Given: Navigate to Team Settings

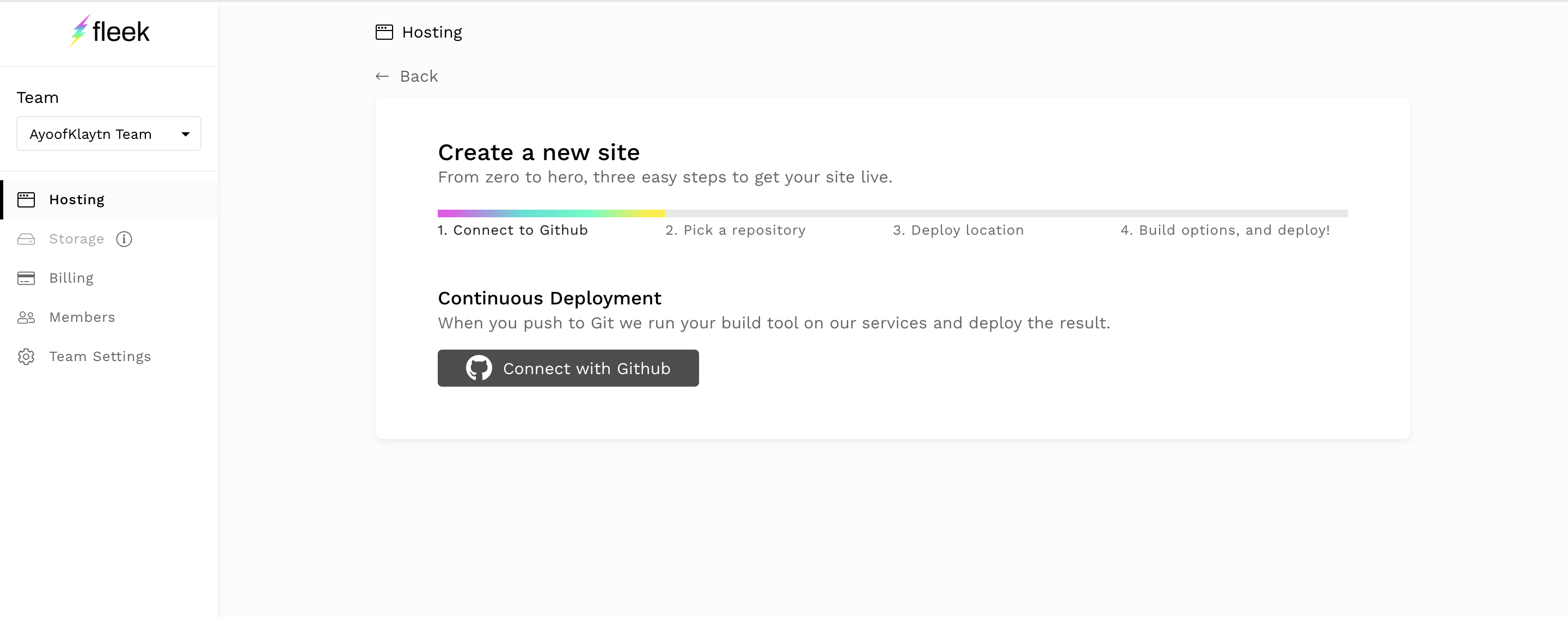Looking at the screenshot, I should coord(100,356).
